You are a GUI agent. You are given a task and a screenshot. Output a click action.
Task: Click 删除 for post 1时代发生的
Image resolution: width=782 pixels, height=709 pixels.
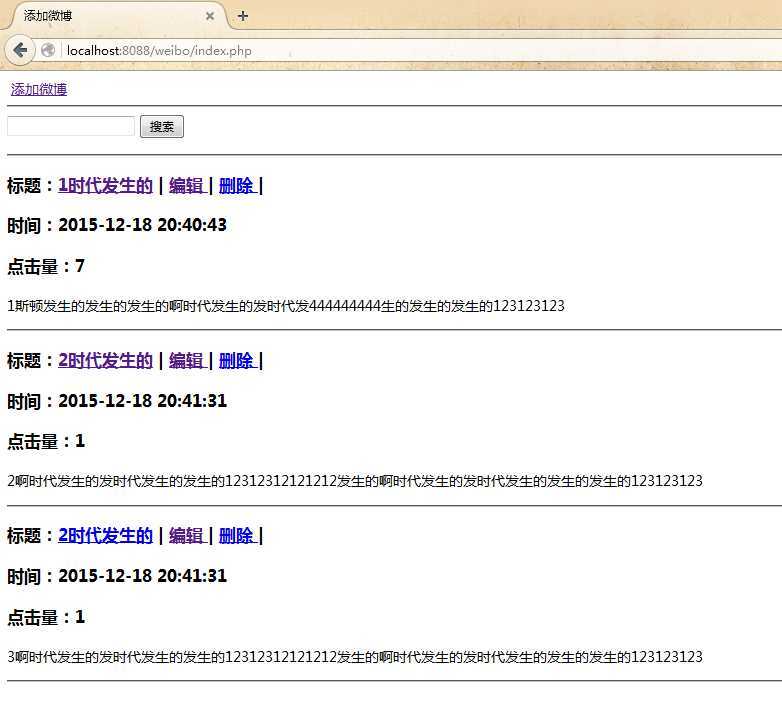[x=237, y=185]
